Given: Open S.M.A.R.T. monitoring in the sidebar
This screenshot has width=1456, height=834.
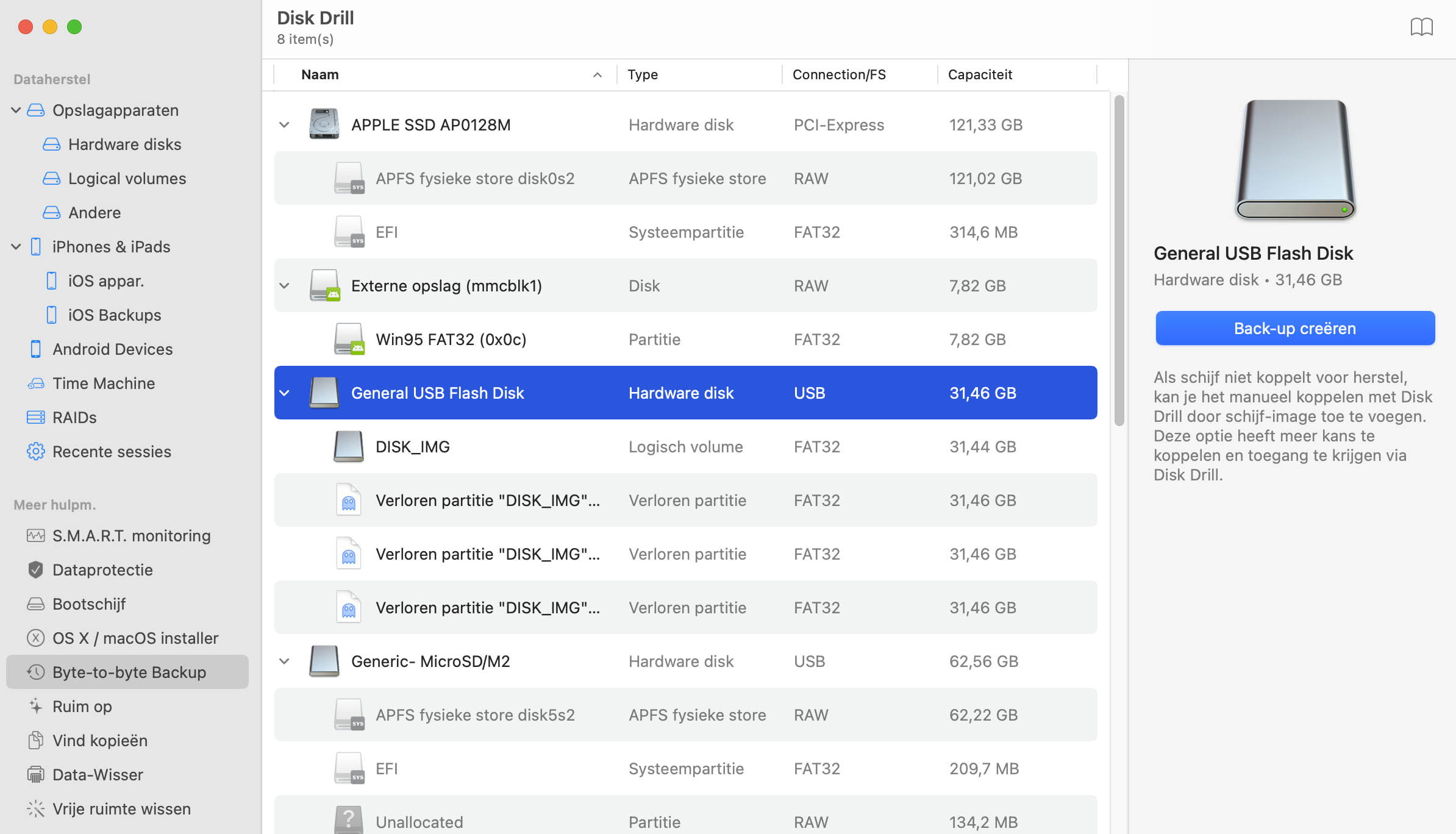Looking at the screenshot, I should [132, 536].
